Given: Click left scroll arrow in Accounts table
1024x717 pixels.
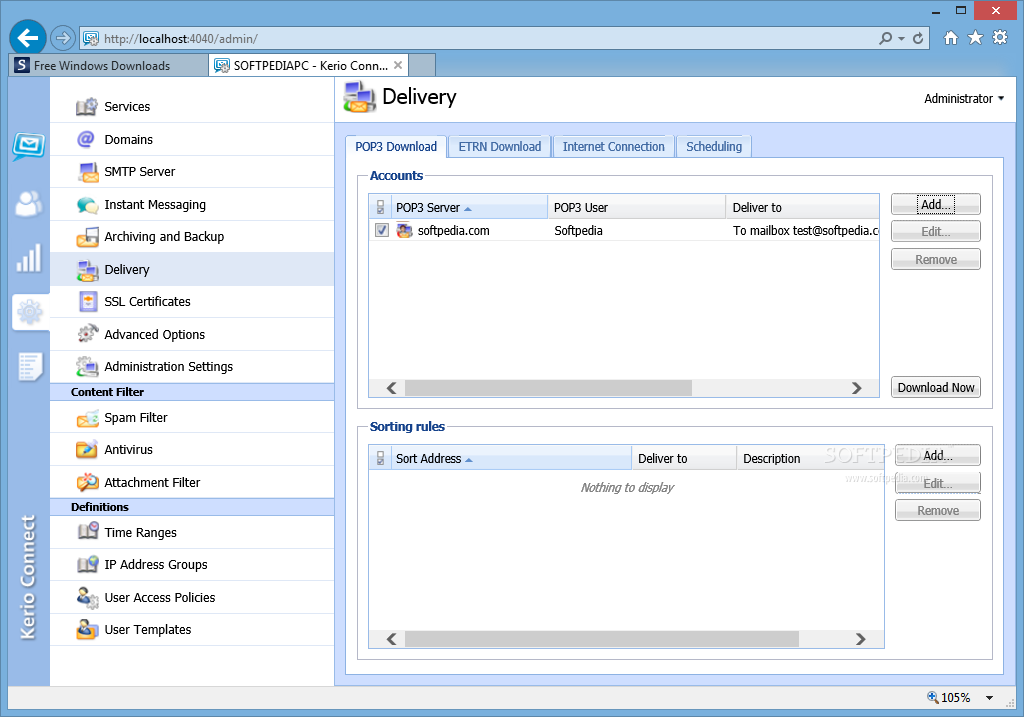Looking at the screenshot, I should pyautogui.click(x=391, y=388).
